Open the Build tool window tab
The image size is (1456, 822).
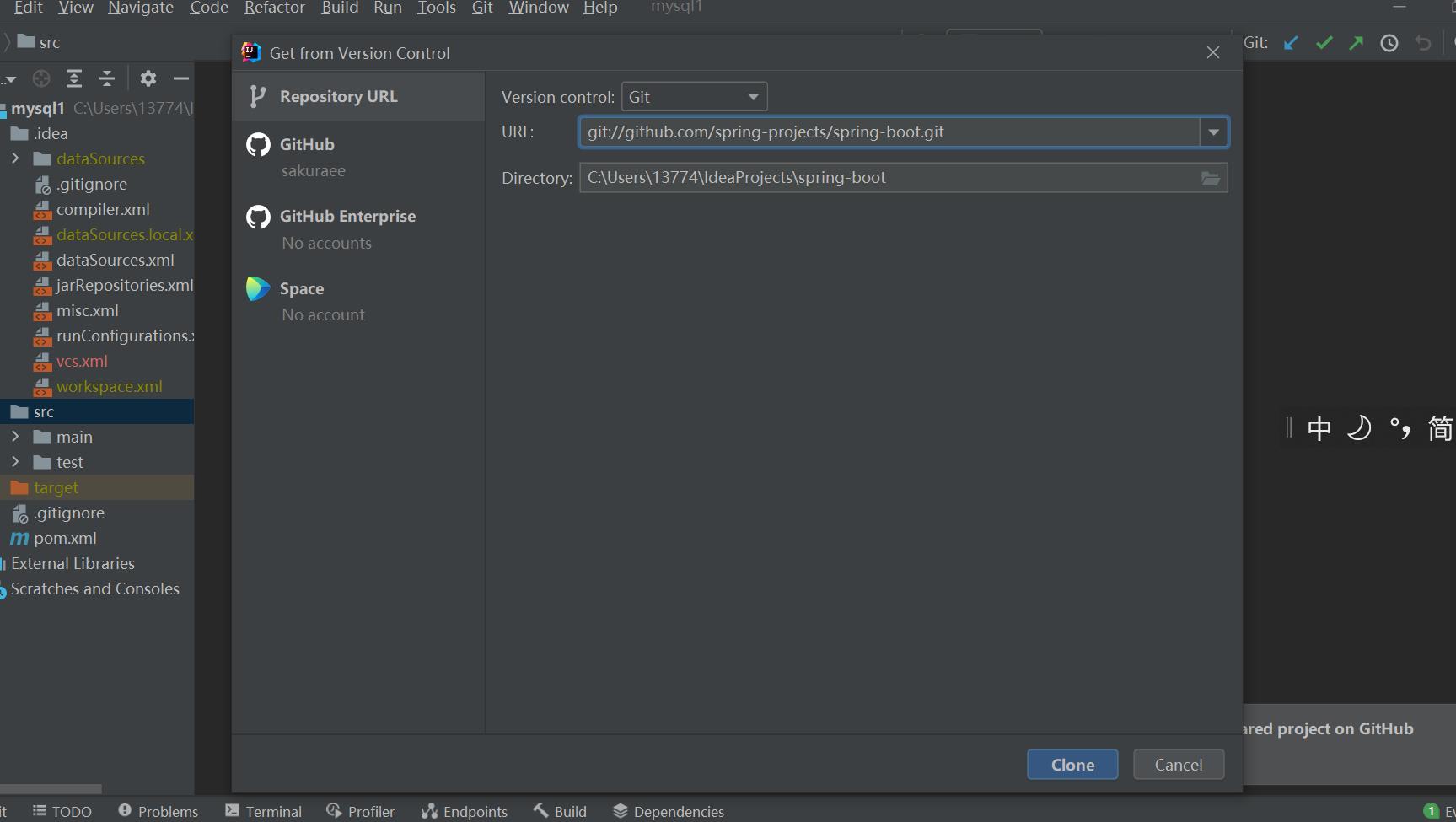pos(560,811)
